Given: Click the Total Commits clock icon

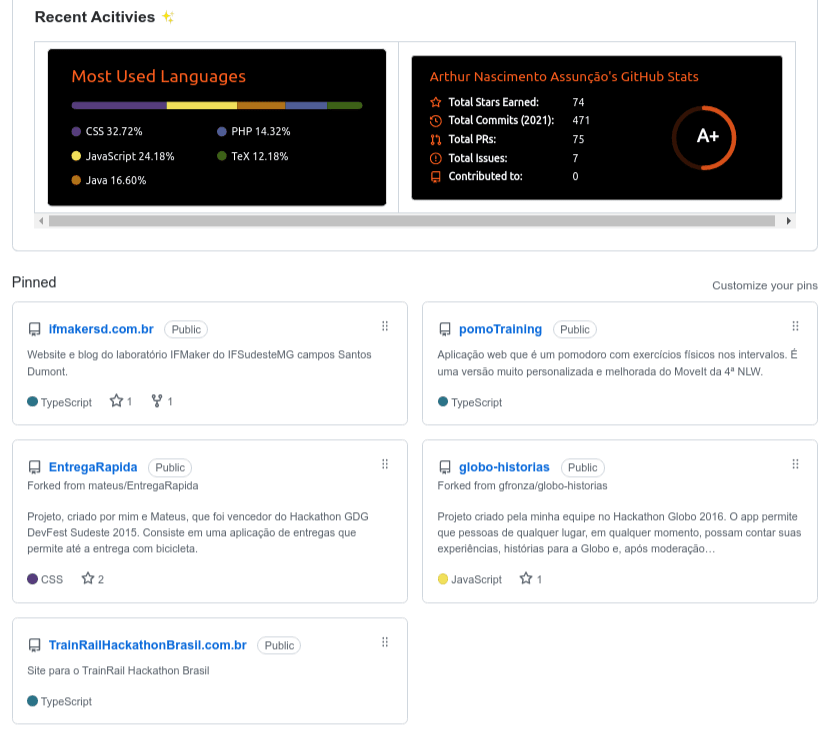Looking at the screenshot, I should click(x=436, y=121).
